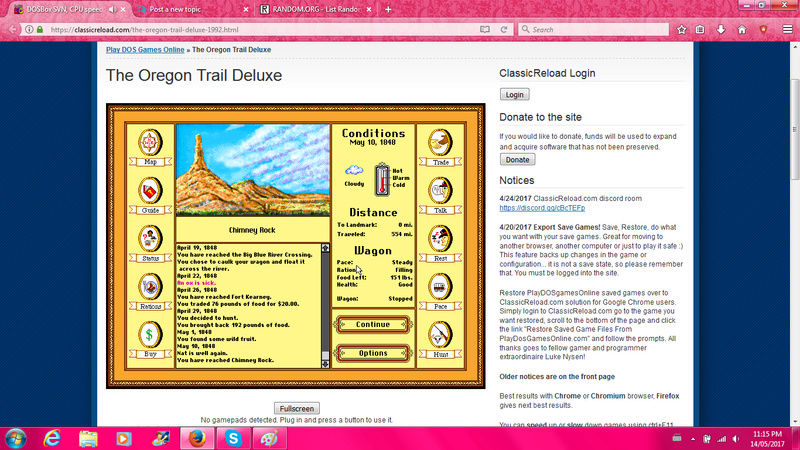Image resolution: width=800 pixels, height=450 pixels.
Task: Launch Internet Explorer from the taskbar
Action: (53, 439)
